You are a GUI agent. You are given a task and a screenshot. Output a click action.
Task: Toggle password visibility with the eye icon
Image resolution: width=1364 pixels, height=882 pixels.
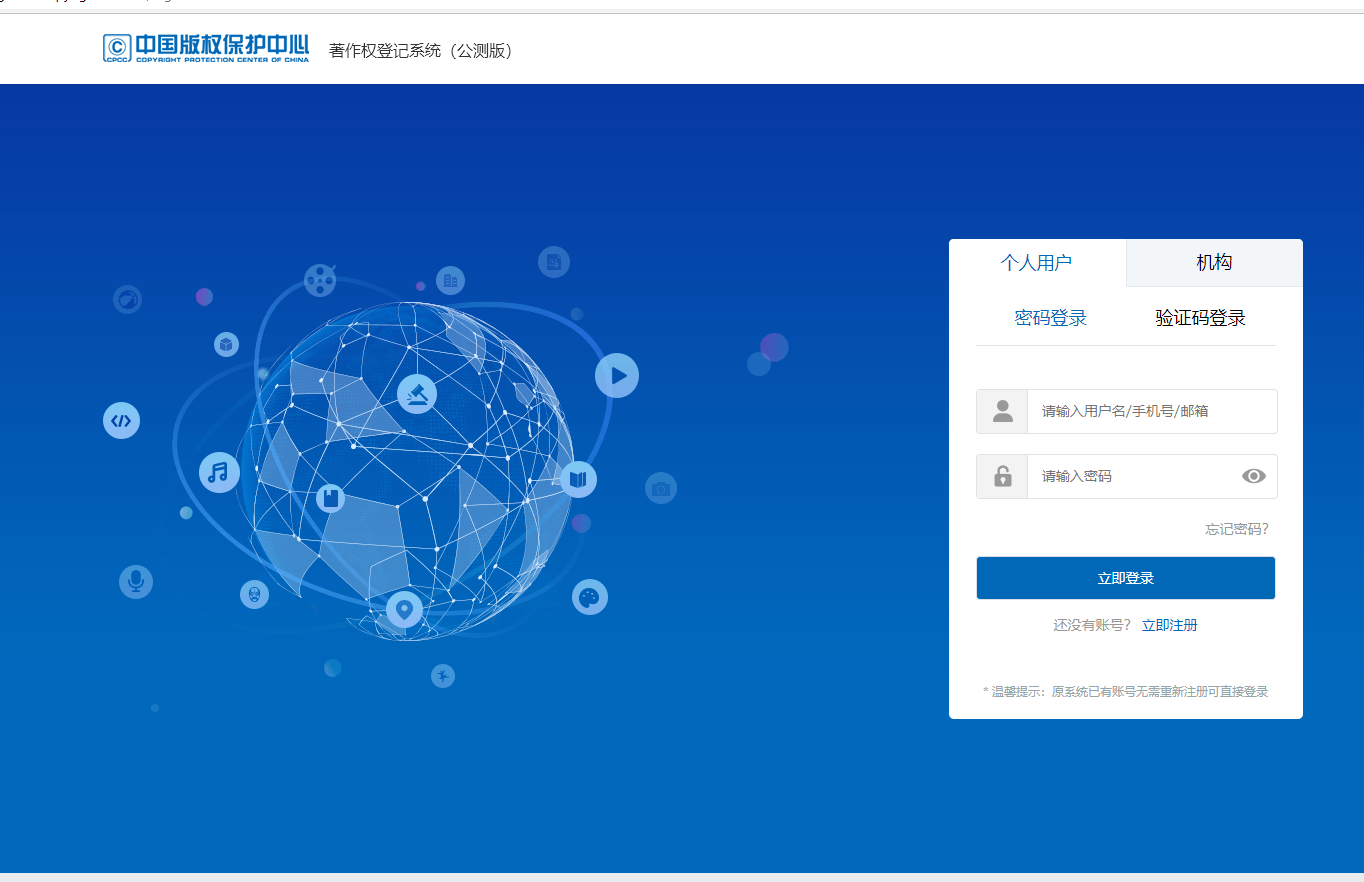pos(1254,476)
